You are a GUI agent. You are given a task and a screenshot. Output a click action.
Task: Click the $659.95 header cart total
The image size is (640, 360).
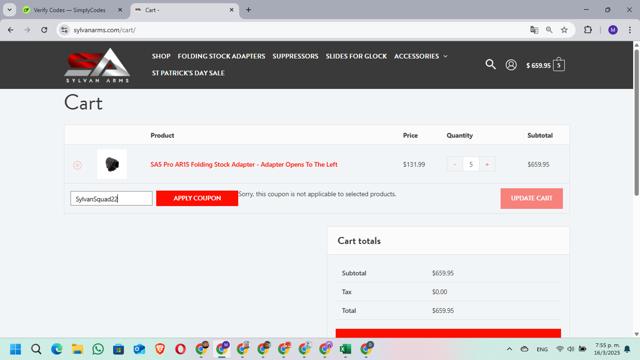[x=538, y=65]
